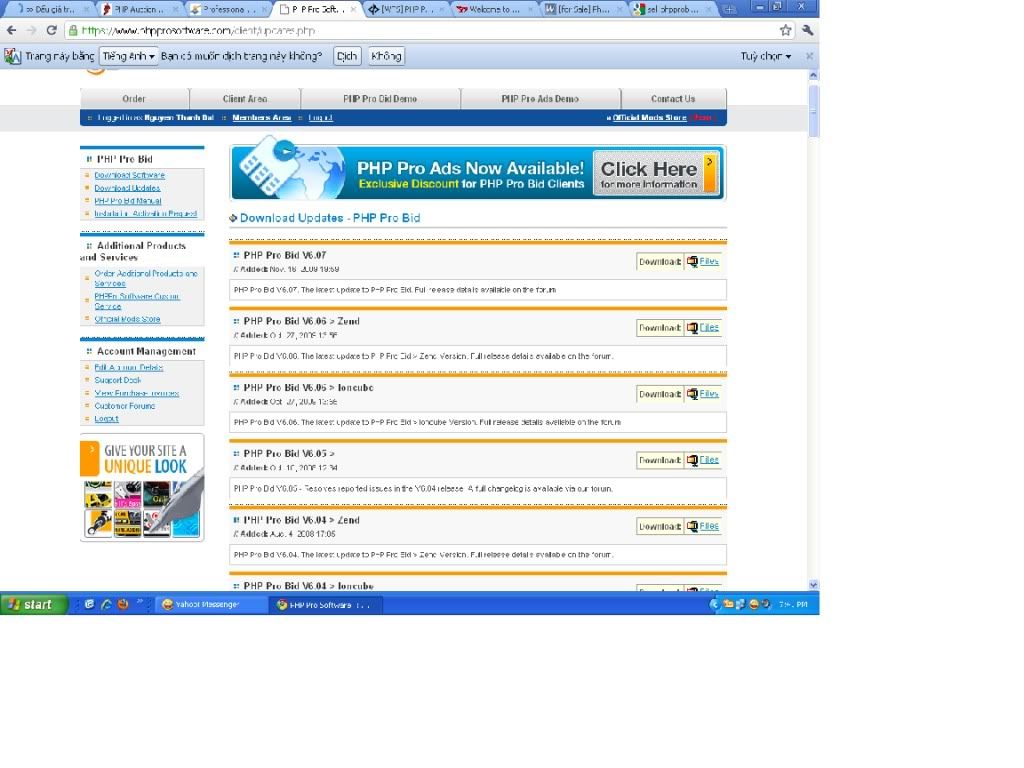
Task: Switch to the 'sel phpprob...' tab
Action: [x=673, y=9]
